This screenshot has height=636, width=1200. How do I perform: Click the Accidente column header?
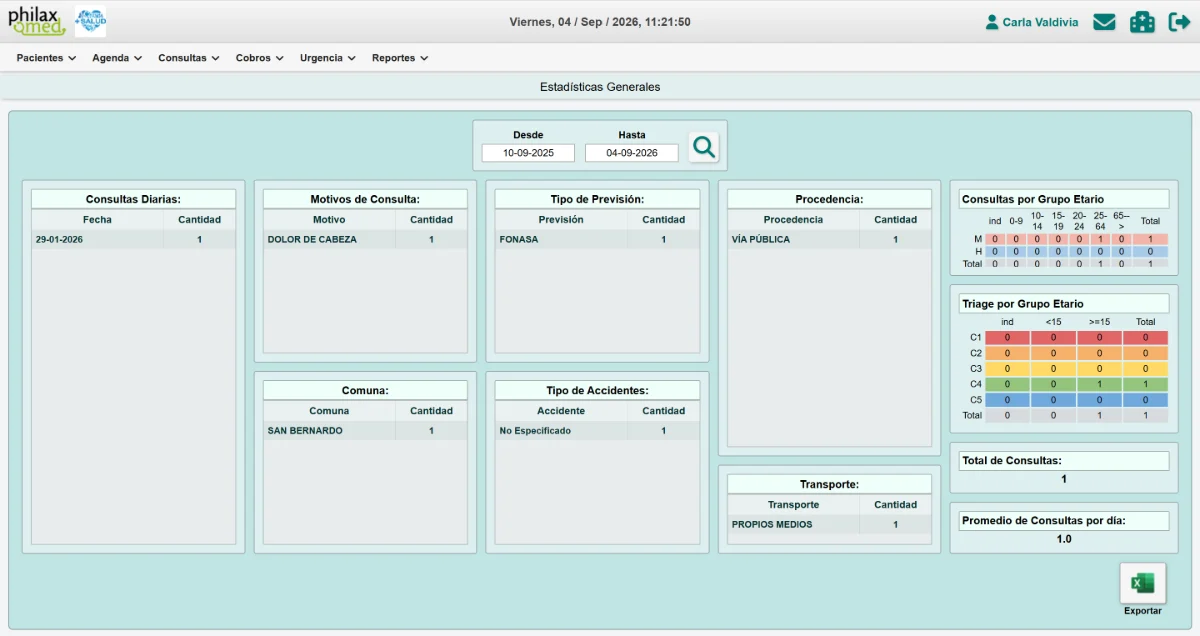[x=561, y=411]
